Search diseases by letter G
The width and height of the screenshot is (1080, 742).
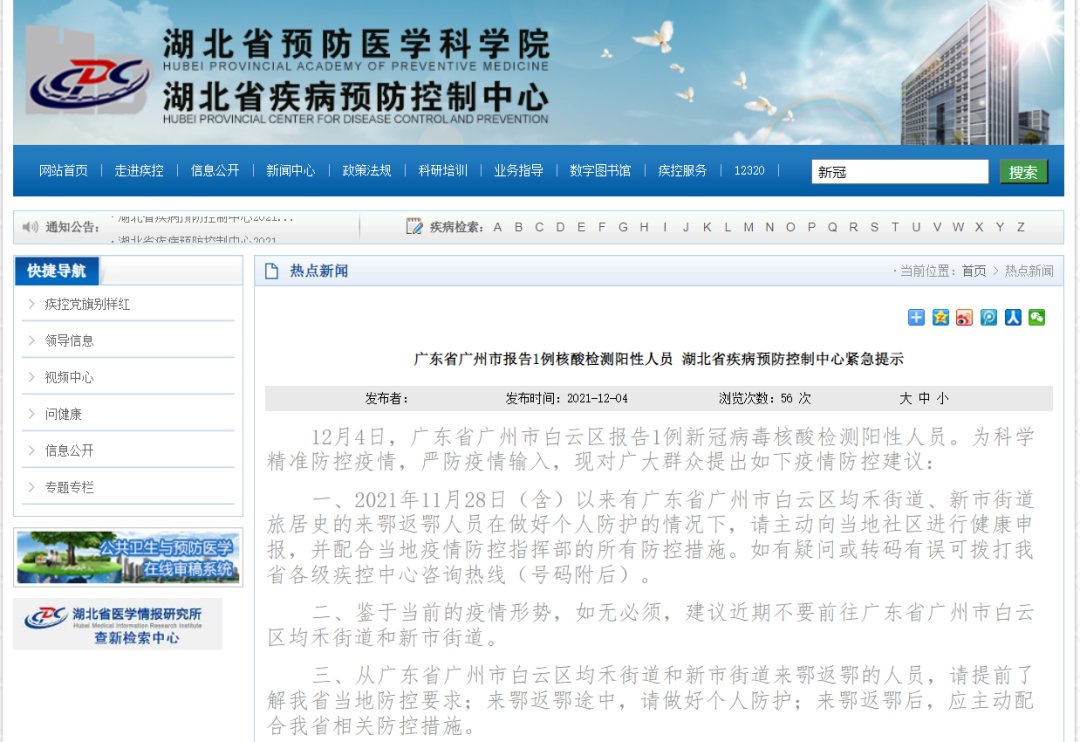623,227
